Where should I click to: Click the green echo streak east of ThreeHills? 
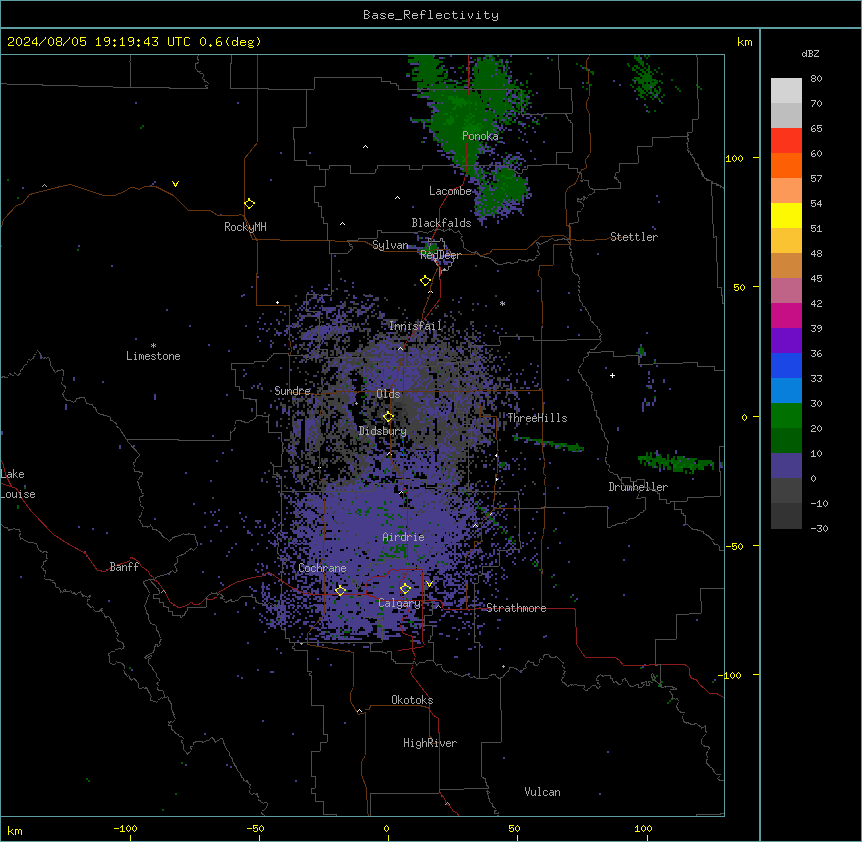click(549, 443)
